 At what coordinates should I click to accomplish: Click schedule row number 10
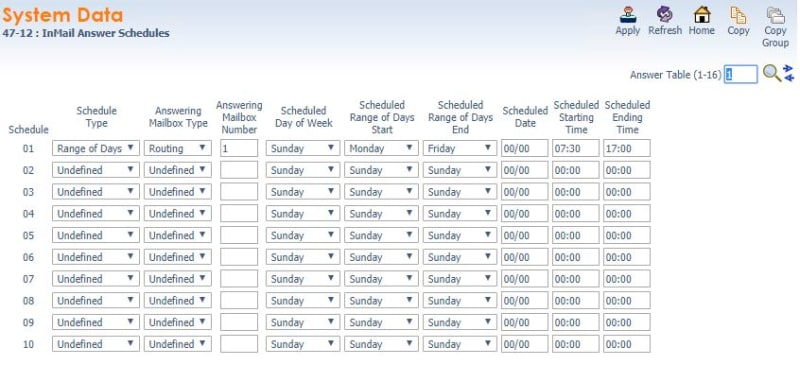click(29, 344)
